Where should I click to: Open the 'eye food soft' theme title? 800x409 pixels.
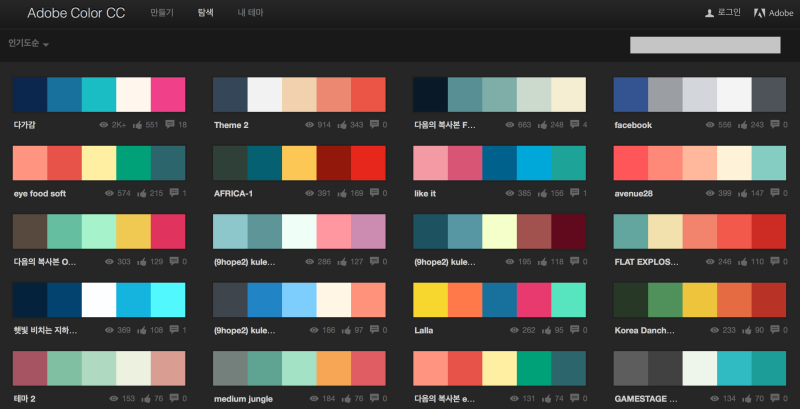(40, 194)
